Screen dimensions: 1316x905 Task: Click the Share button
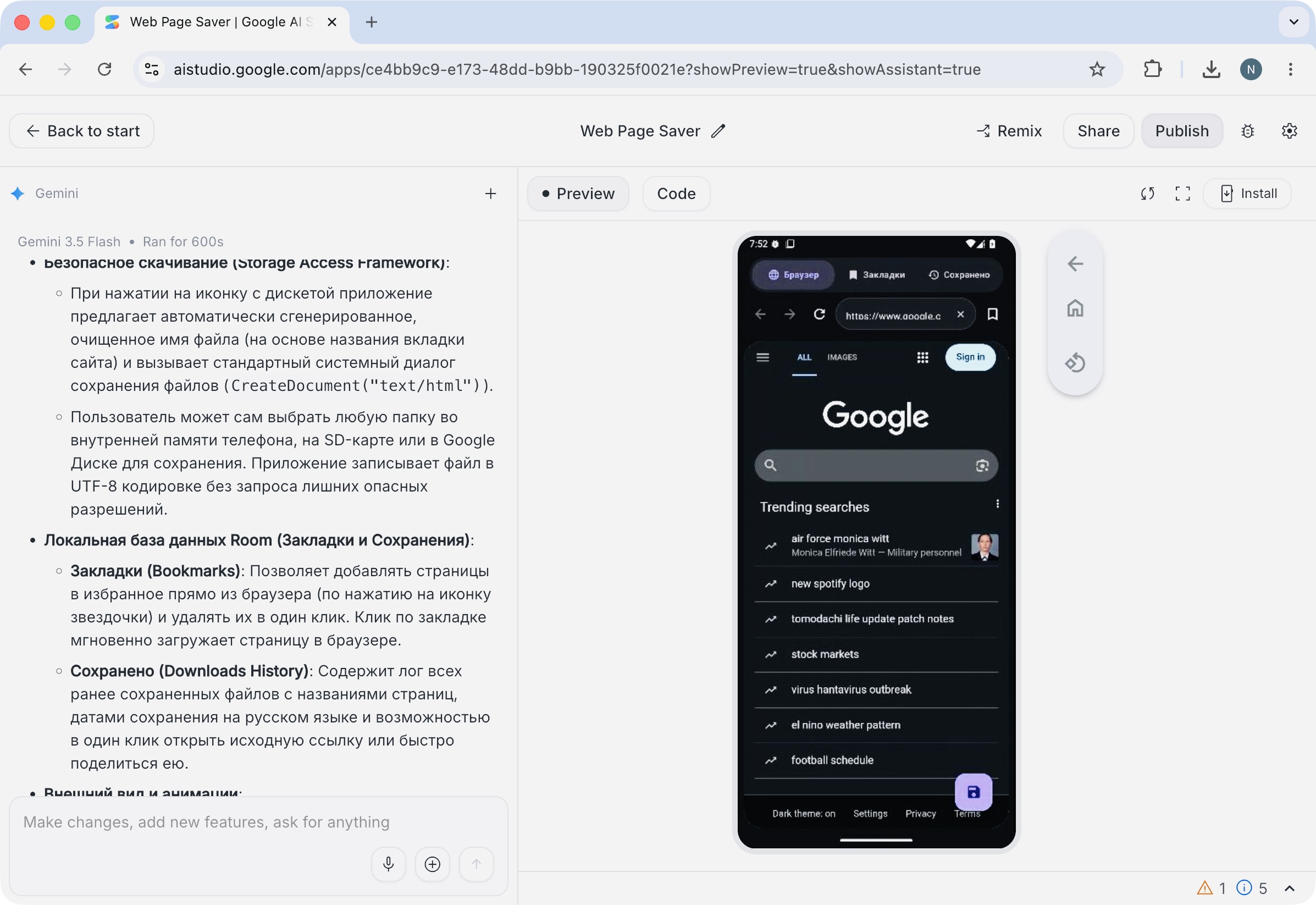tap(1098, 131)
